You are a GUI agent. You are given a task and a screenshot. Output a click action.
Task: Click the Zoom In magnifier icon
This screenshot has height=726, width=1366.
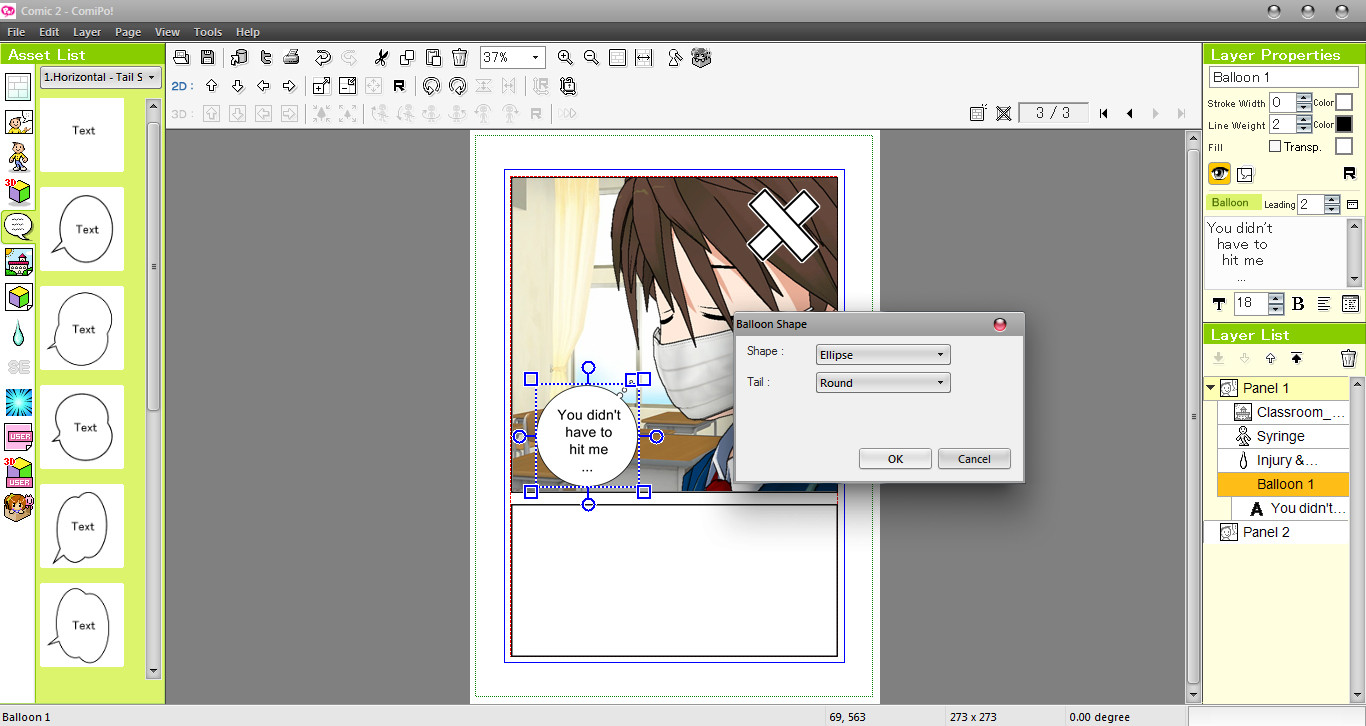[x=565, y=57]
